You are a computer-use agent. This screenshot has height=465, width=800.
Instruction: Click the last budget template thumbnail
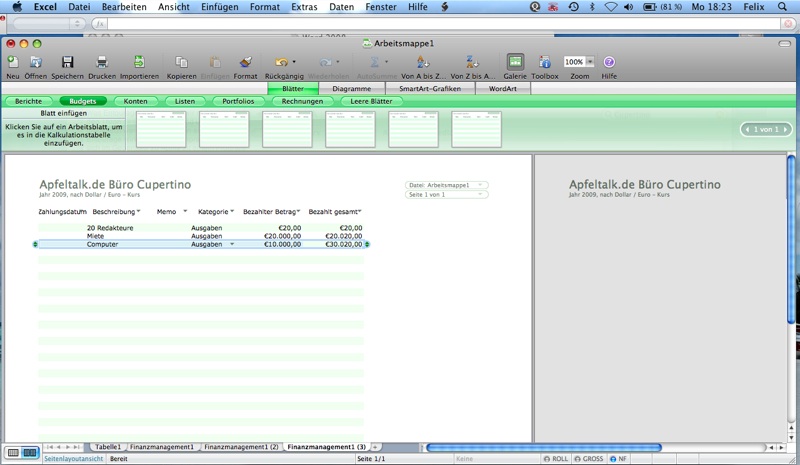click(x=477, y=129)
